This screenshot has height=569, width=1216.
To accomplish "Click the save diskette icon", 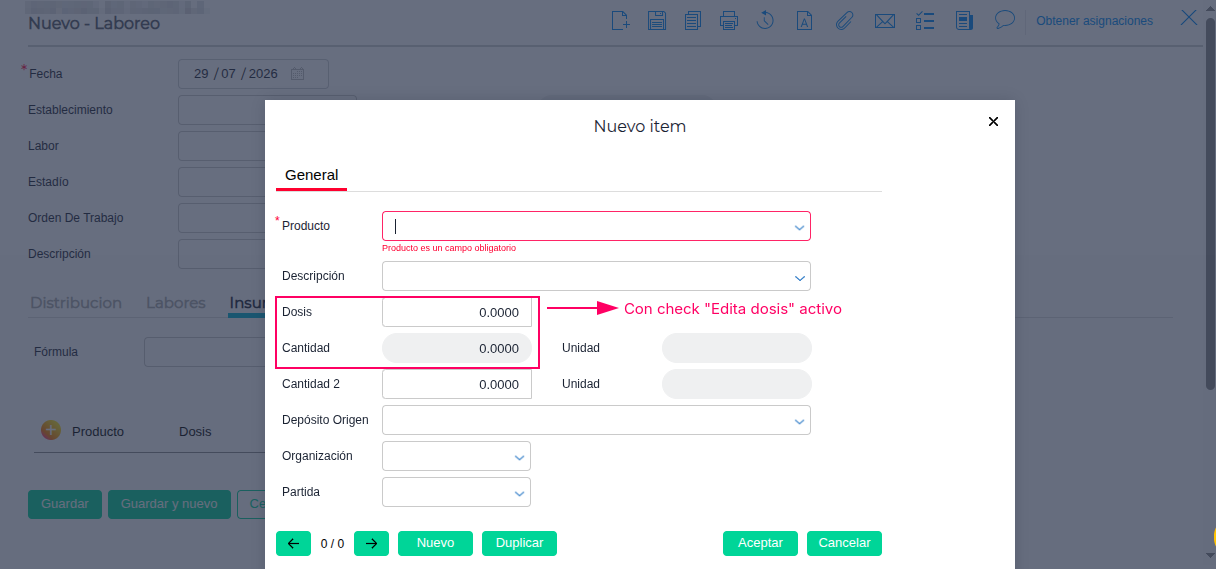I will 657,20.
